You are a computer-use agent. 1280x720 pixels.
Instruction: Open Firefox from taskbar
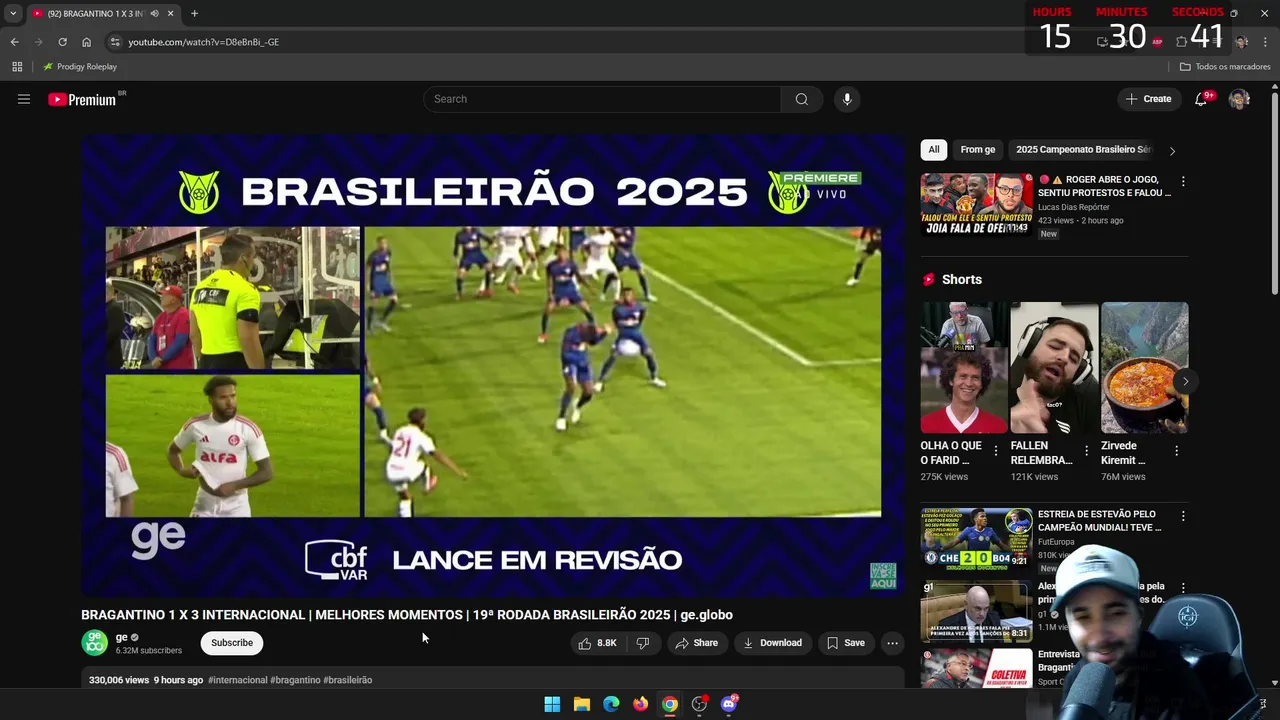point(640,704)
